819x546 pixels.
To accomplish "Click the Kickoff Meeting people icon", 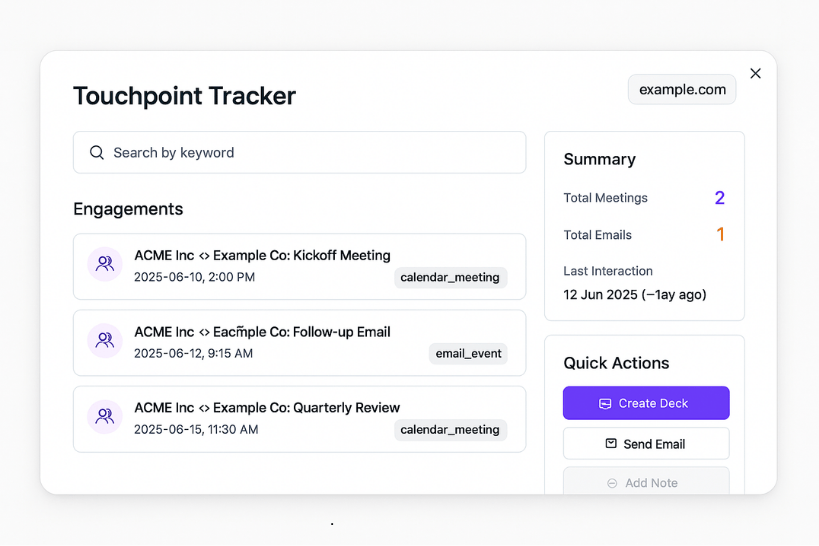I will tap(105, 264).
